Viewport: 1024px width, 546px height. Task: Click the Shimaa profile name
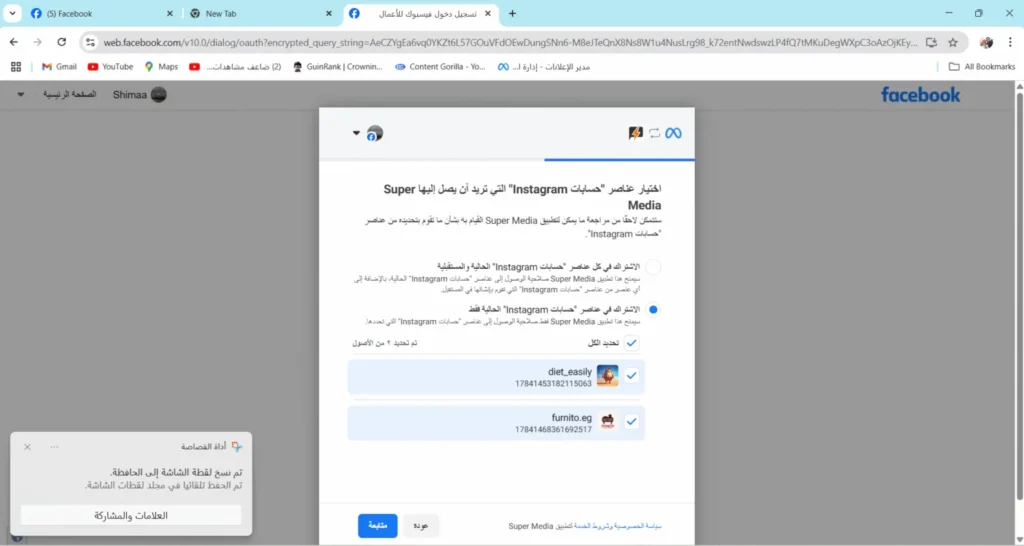pos(129,95)
